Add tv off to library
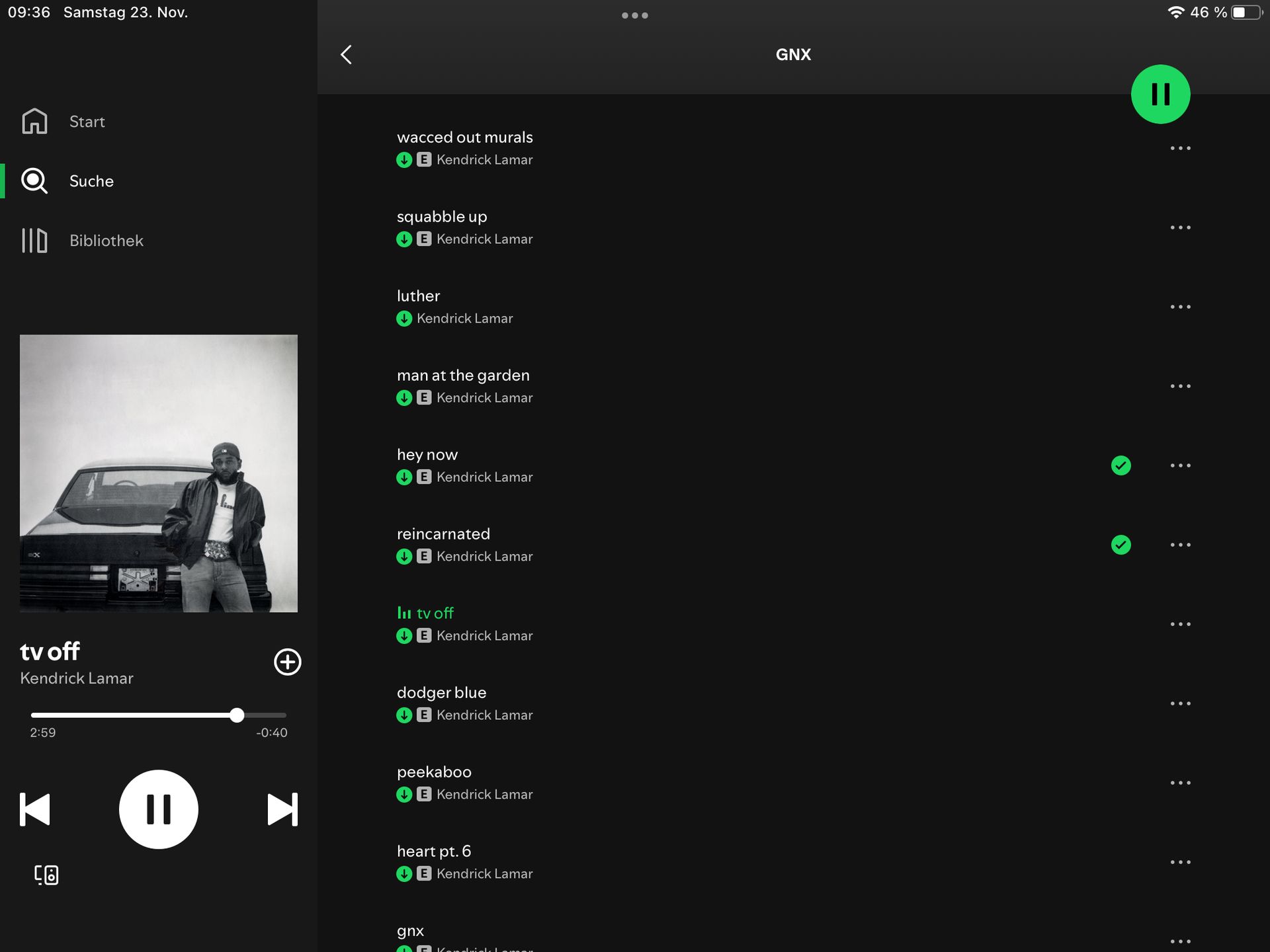The image size is (1270, 952). point(287,662)
